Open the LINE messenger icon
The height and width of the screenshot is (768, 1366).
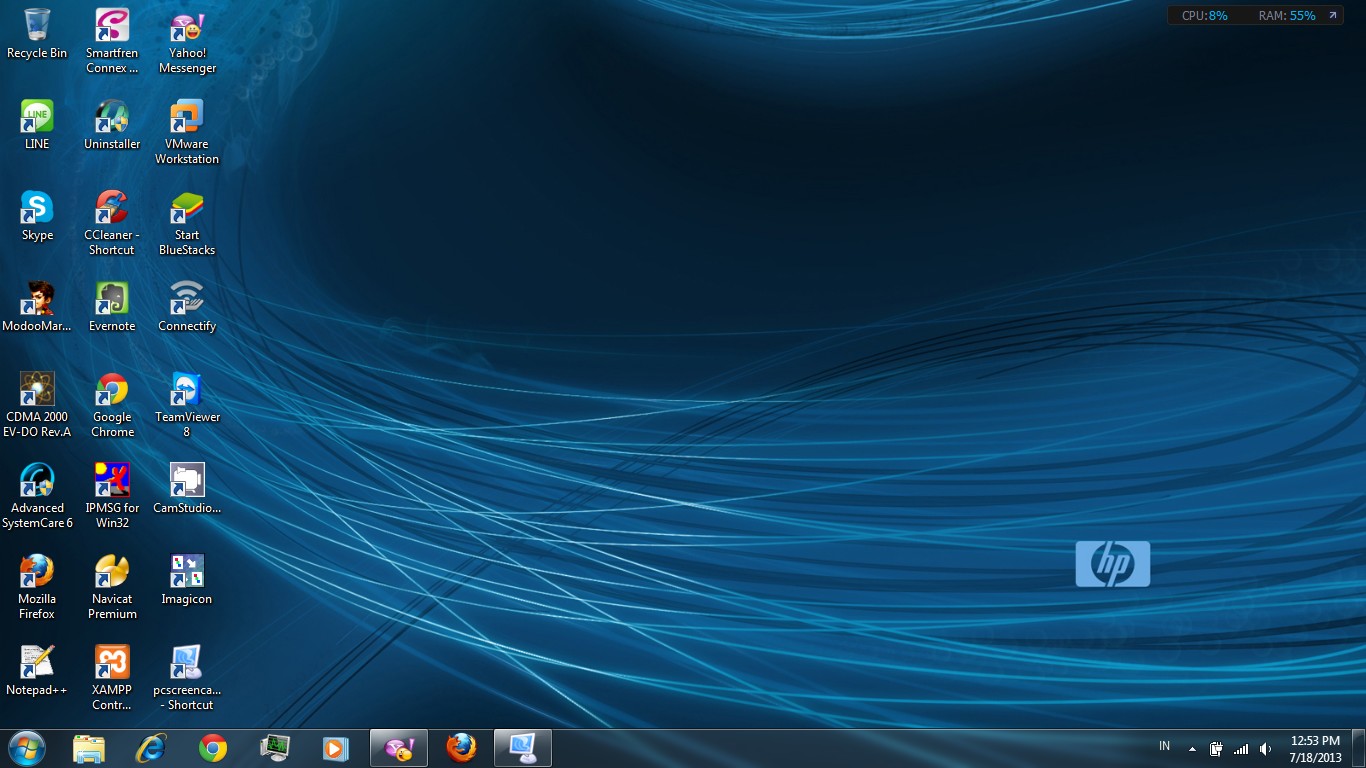(x=37, y=116)
